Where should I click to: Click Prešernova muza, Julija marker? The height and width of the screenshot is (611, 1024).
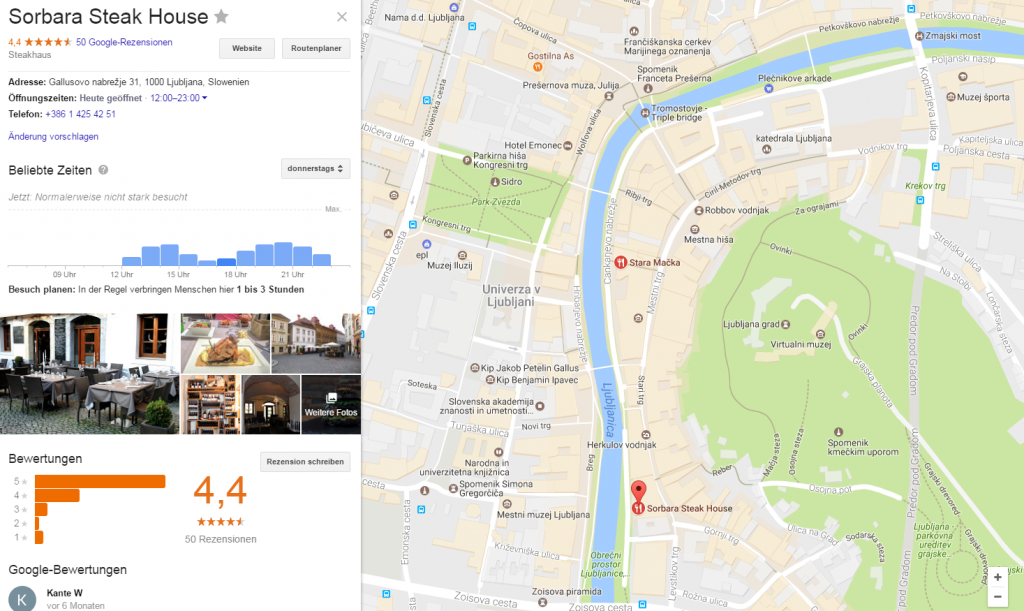tap(609, 96)
